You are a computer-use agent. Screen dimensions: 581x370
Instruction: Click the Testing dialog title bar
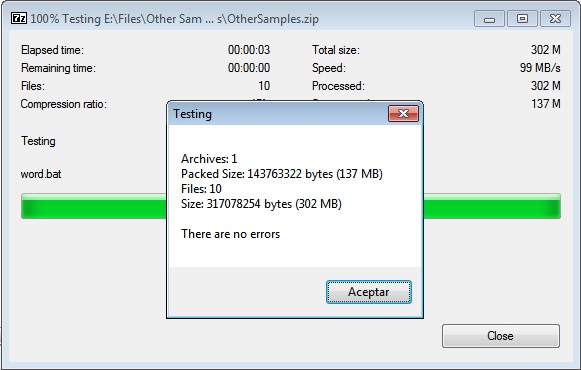click(x=278, y=114)
